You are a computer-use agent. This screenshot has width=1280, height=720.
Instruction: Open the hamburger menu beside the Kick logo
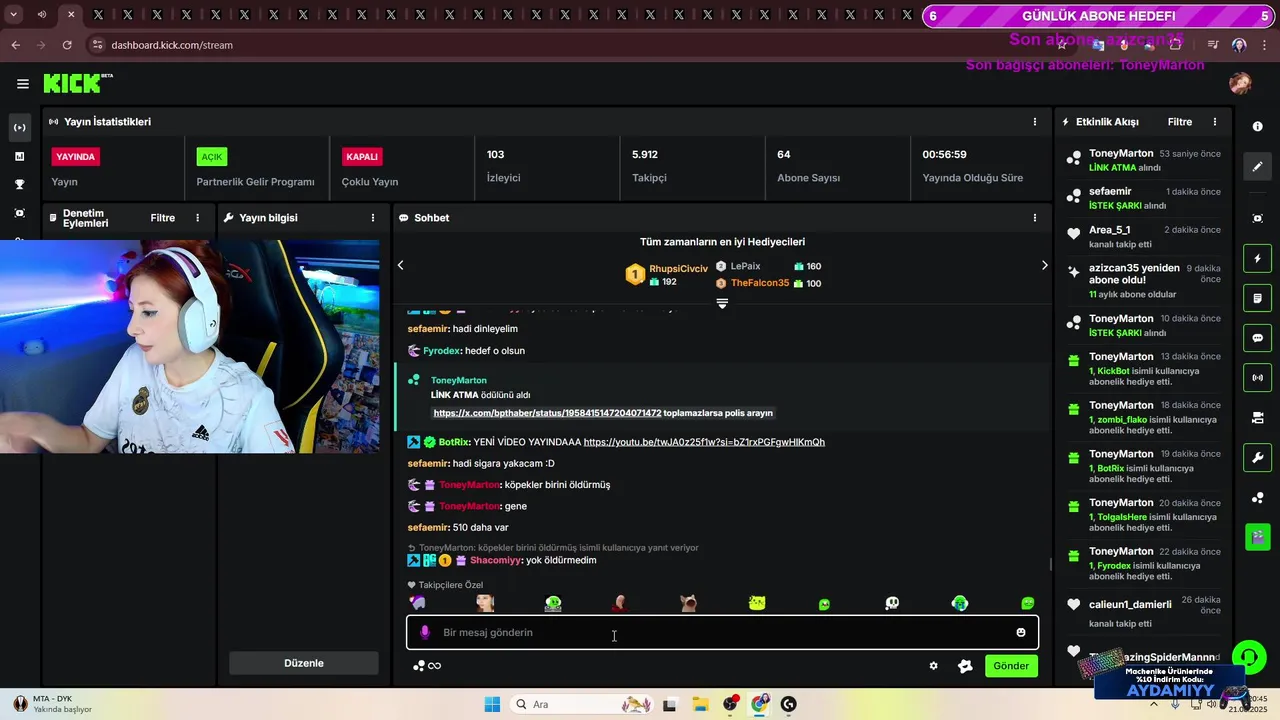(22, 84)
